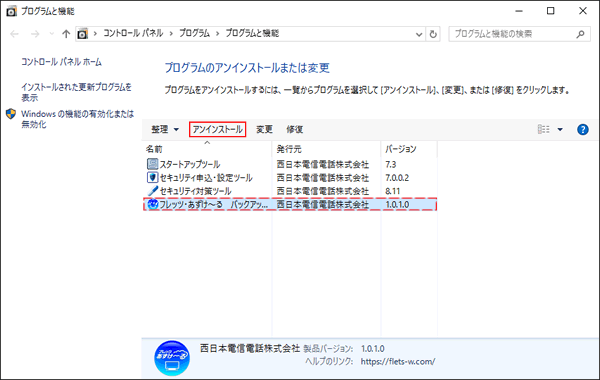Image resolution: width=600 pixels, height=380 pixels.
Task: Click the フレッツ・あずけ～る list icon
Action: click(x=153, y=204)
